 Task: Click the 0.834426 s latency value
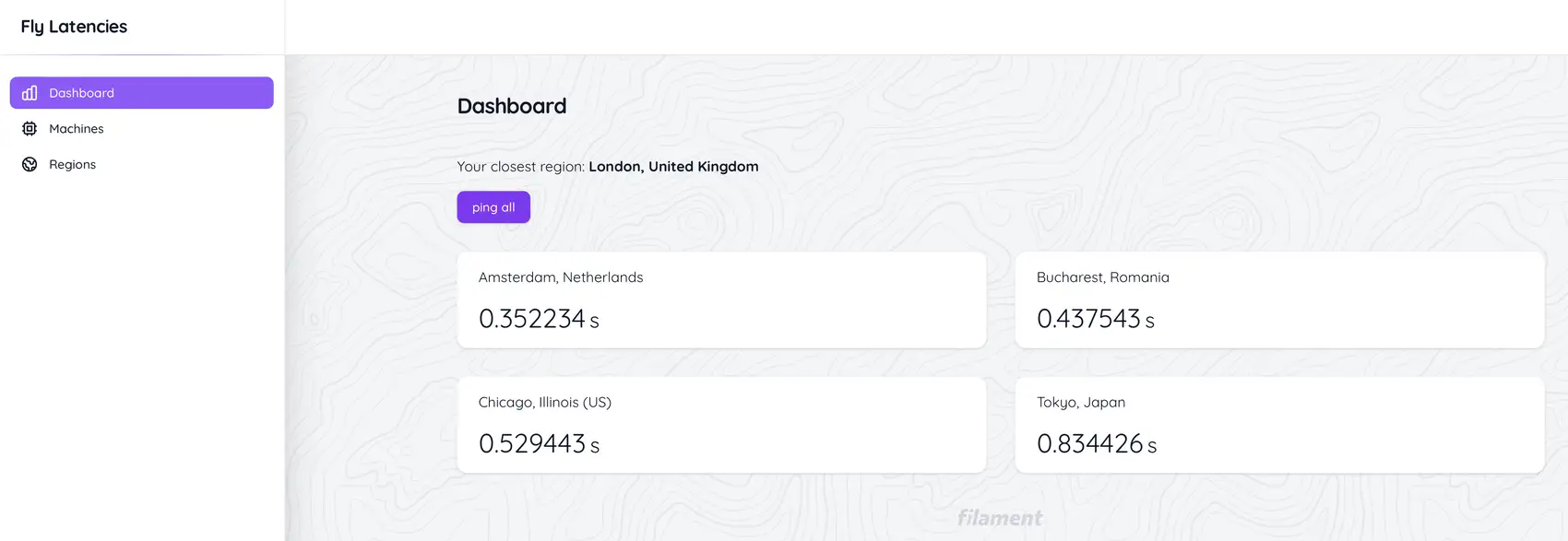point(1096,444)
